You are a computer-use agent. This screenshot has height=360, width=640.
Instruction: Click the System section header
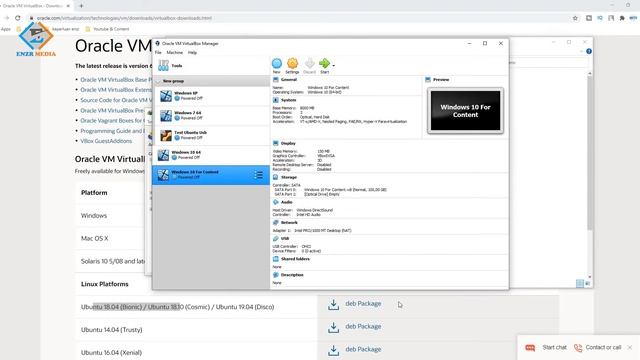tap(288, 100)
